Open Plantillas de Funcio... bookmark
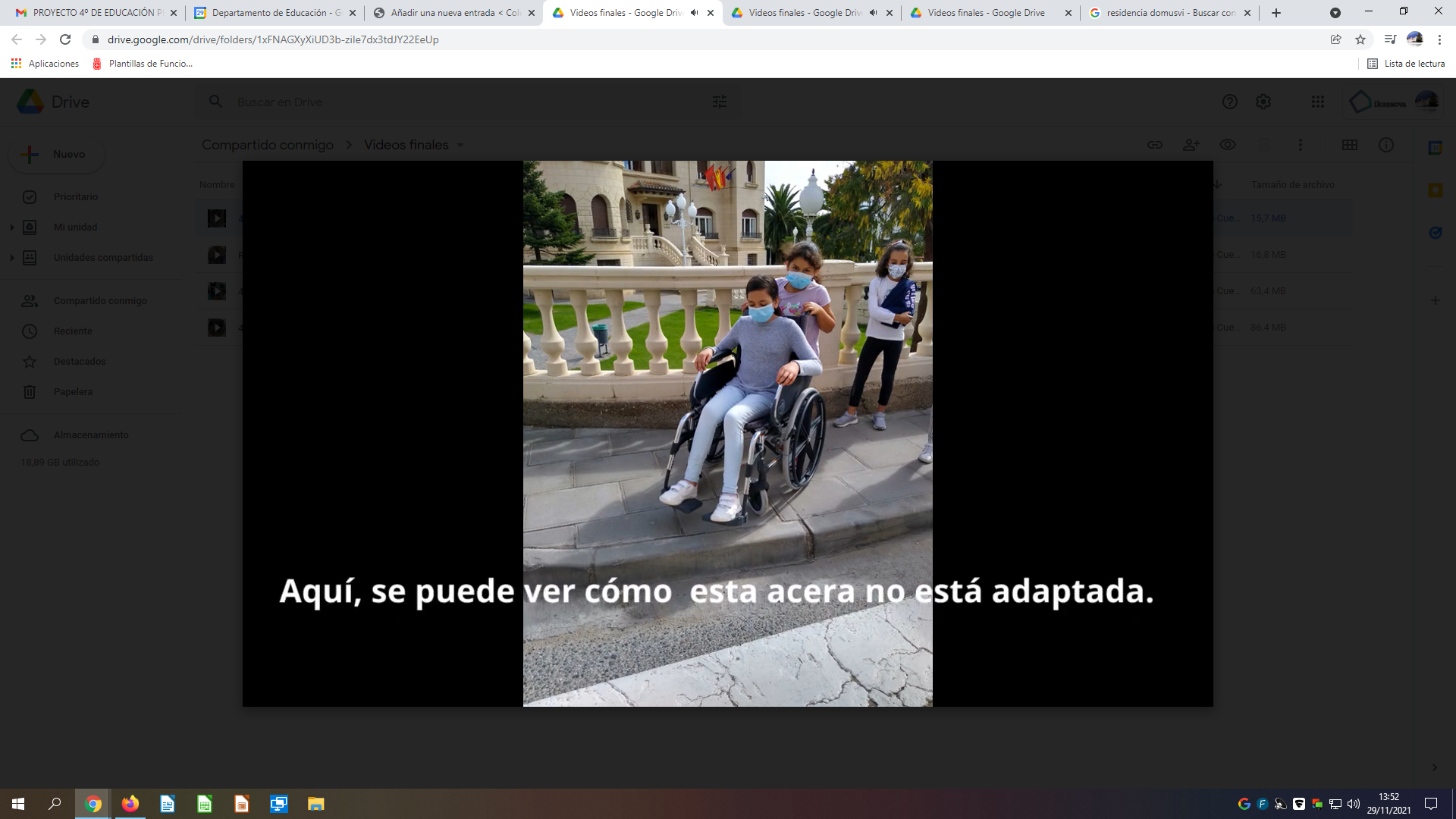This screenshot has height=819, width=1456. pyautogui.click(x=143, y=64)
